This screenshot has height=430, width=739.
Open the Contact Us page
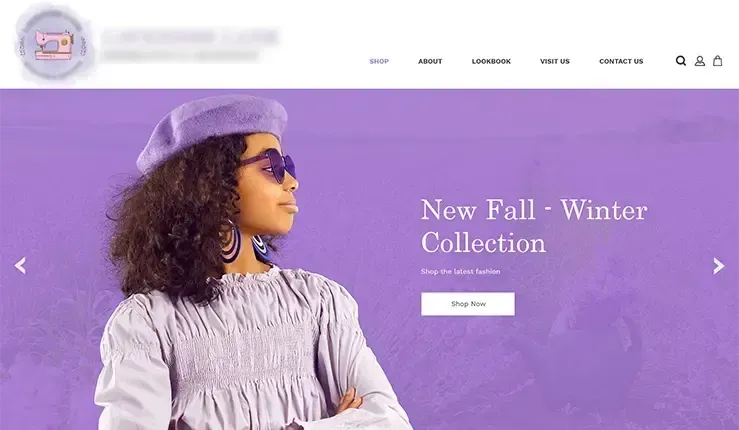[x=621, y=61]
